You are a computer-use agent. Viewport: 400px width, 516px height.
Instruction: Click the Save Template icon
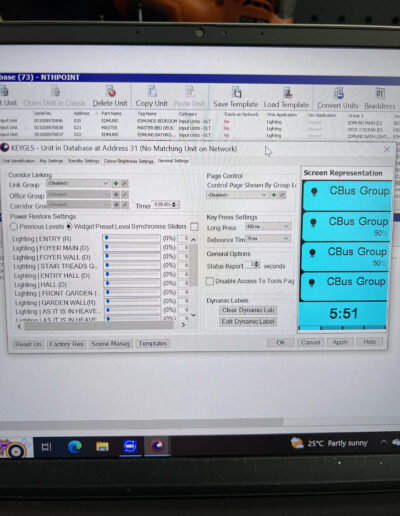[x=237, y=92]
